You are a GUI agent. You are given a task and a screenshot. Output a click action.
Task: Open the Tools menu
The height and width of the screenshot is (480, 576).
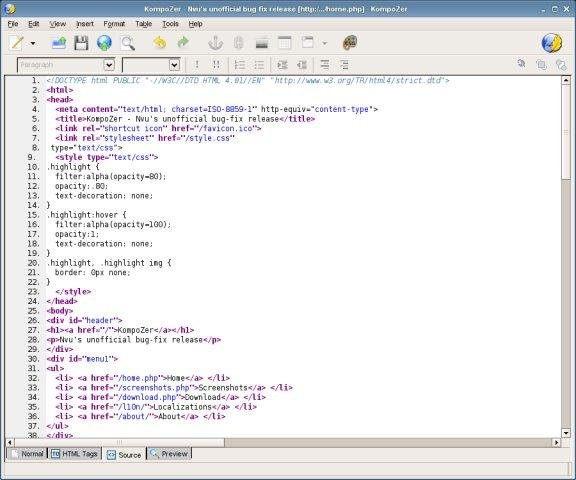(170, 24)
